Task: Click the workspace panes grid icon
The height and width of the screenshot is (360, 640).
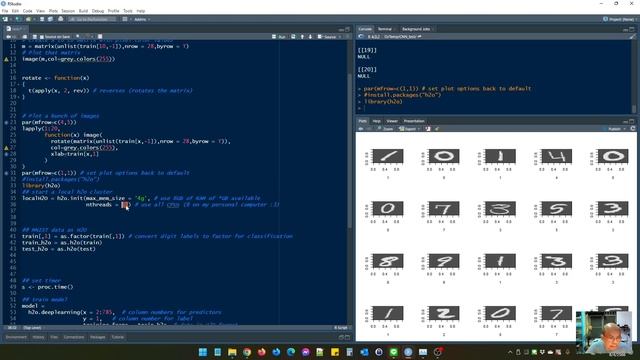Action: 125,19
